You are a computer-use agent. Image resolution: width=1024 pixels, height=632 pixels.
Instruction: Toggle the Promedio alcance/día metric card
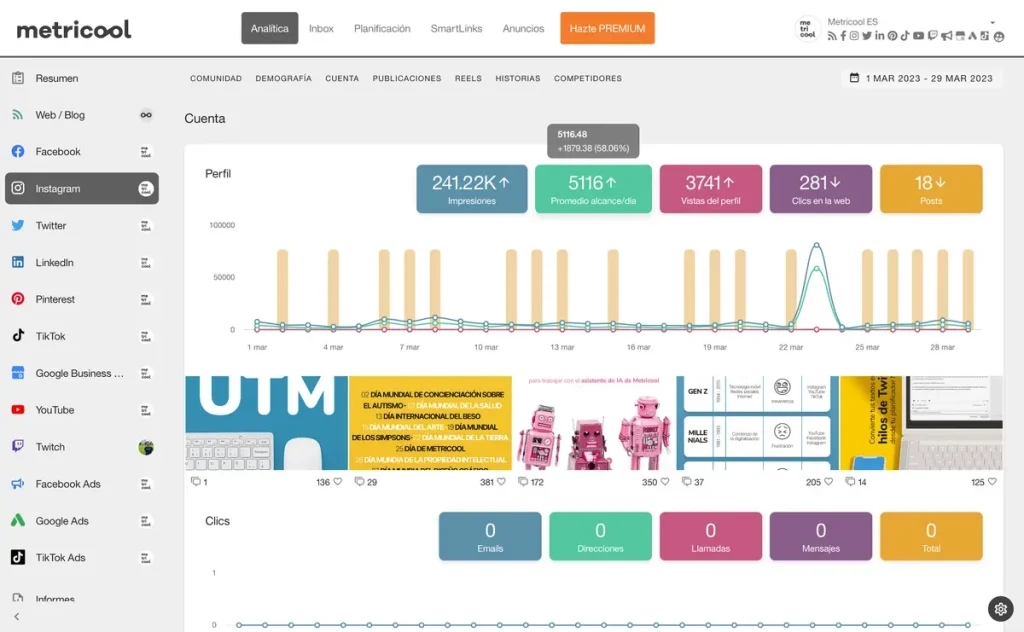[x=593, y=189]
